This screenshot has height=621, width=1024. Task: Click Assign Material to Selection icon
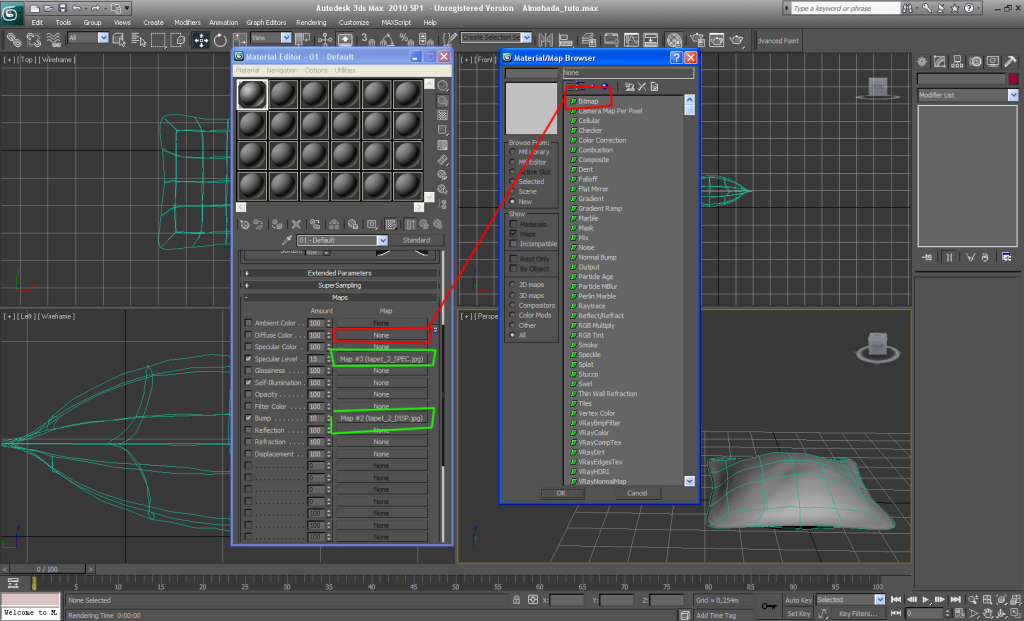(277, 225)
